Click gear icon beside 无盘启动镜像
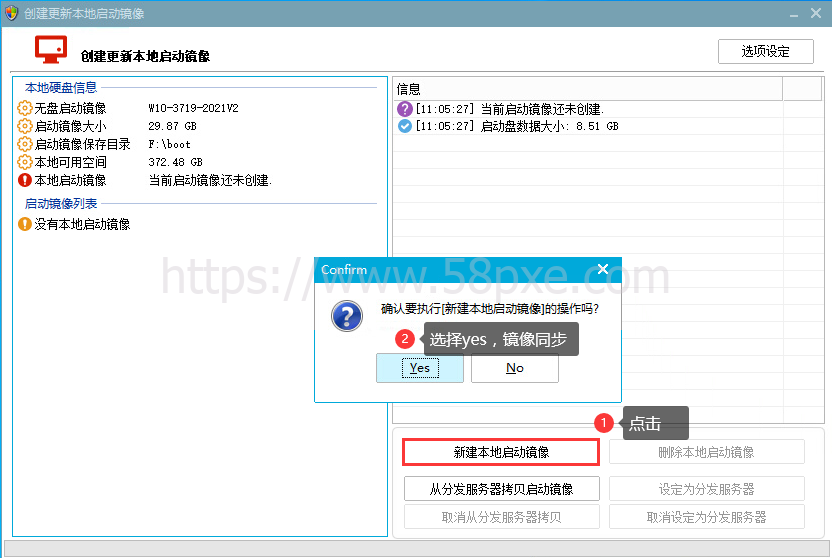This screenshot has width=832, height=558. pos(24,108)
